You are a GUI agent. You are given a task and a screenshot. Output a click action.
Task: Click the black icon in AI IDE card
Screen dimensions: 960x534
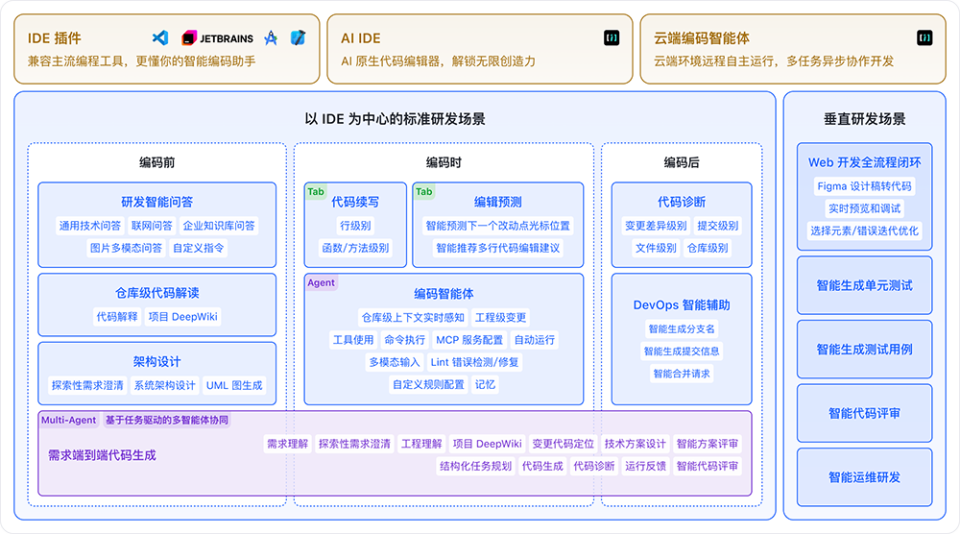(x=612, y=38)
